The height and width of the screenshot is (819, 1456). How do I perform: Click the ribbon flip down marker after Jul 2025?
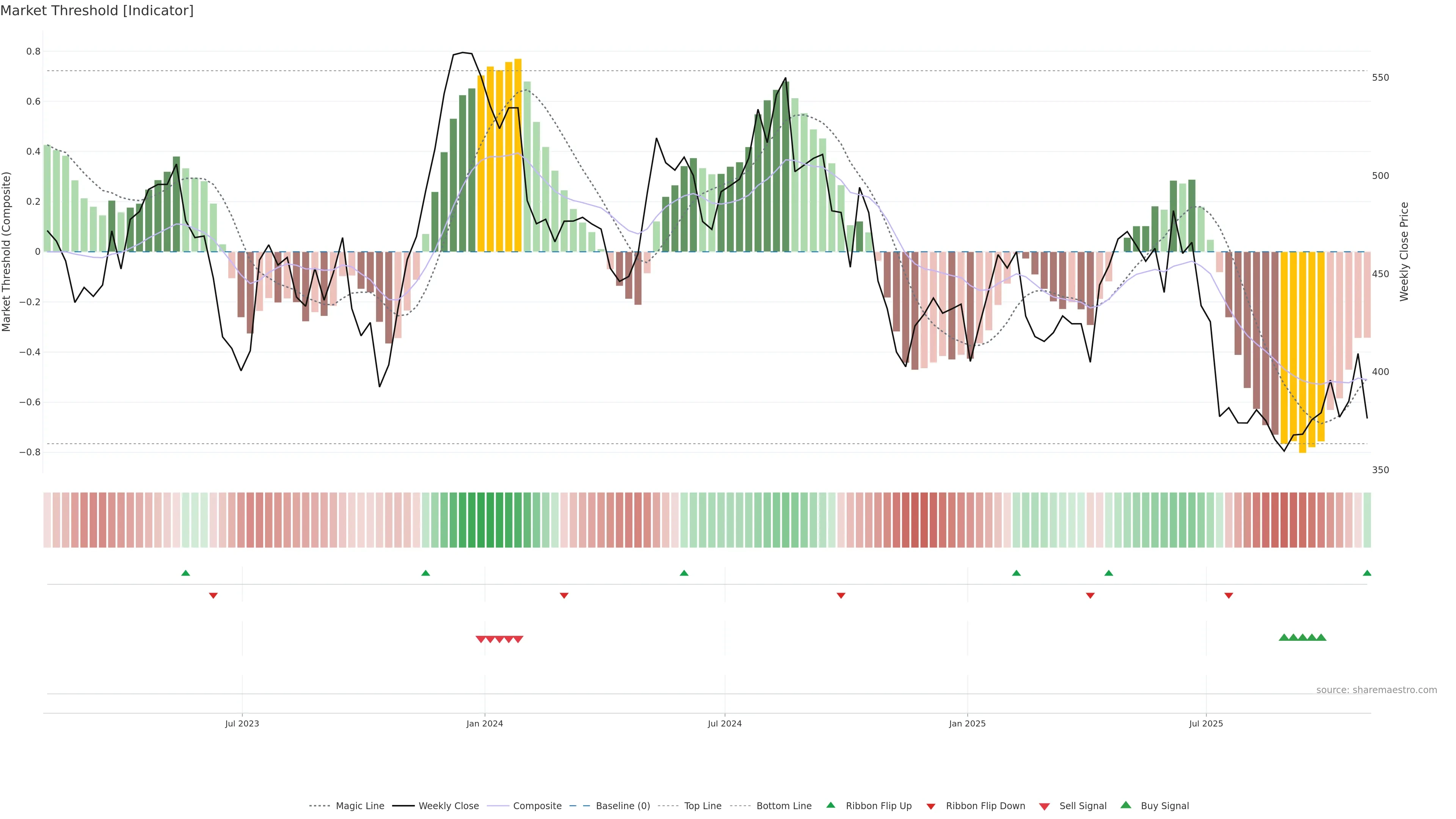(1229, 596)
